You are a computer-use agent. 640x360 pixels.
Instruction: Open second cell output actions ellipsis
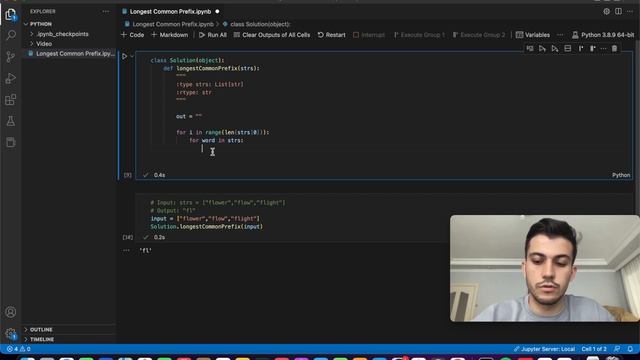pyautogui.click(x=126, y=250)
